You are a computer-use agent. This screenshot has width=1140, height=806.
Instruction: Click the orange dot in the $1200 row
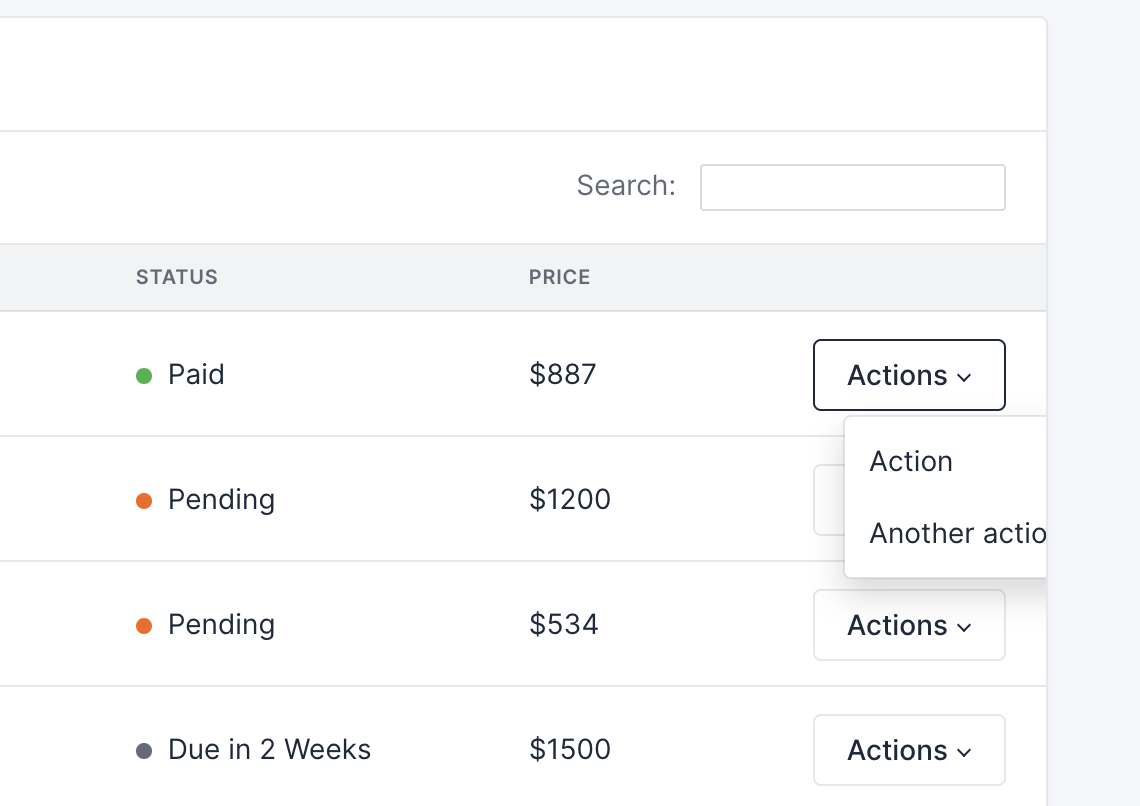pyautogui.click(x=144, y=501)
